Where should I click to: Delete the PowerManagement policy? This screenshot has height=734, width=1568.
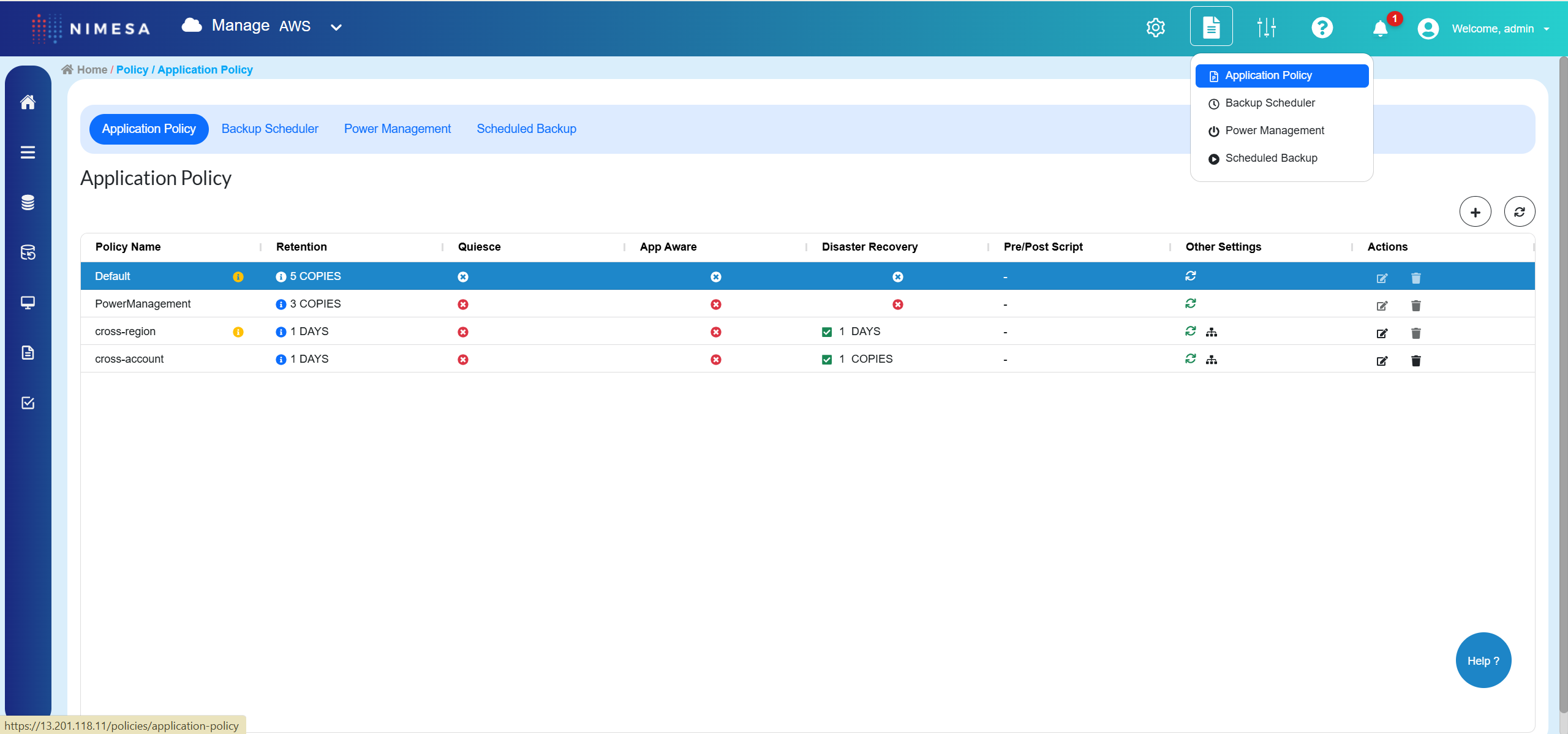[x=1415, y=306]
